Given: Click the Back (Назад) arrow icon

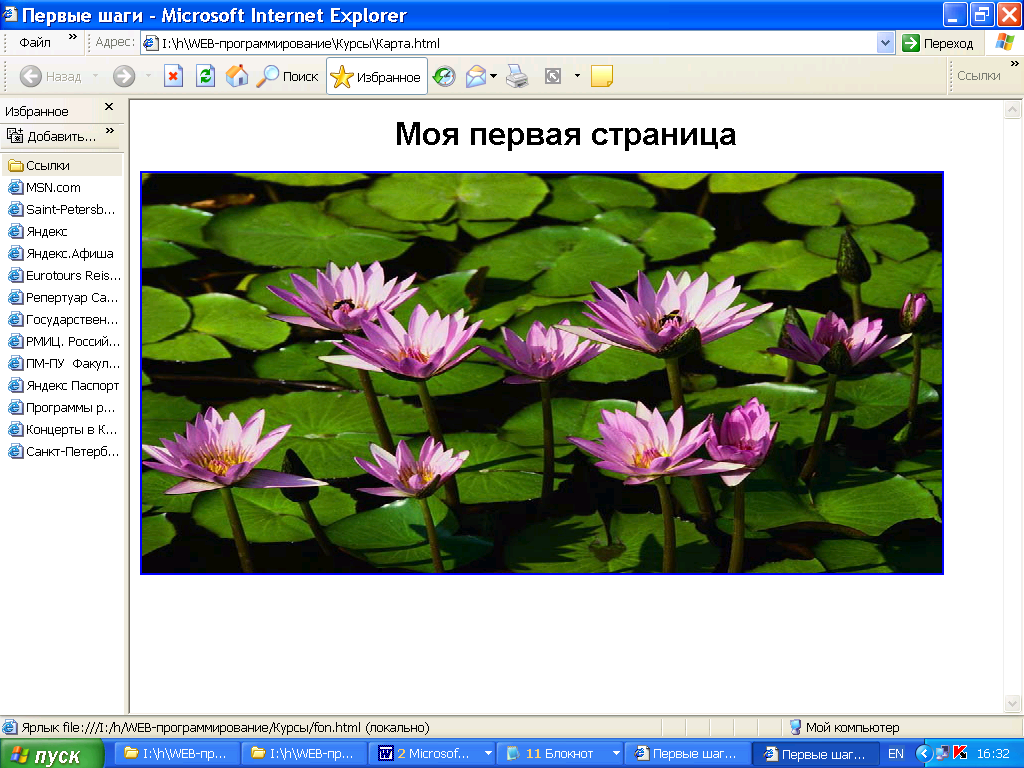Looking at the screenshot, I should (x=31, y=76).
